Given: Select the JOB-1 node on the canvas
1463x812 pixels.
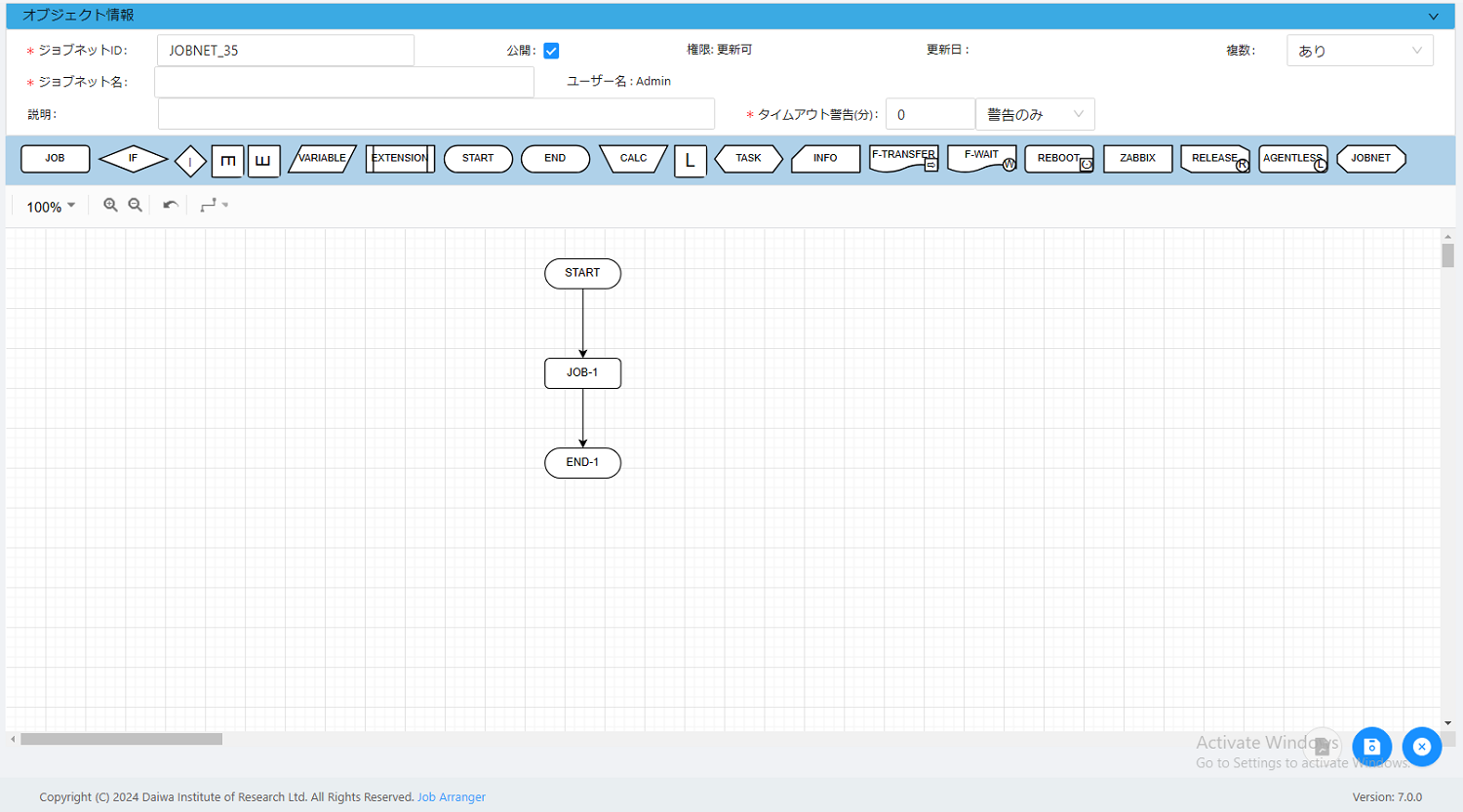Looking at the screenshot, I should pyautogui.click(x=582, y=372).
